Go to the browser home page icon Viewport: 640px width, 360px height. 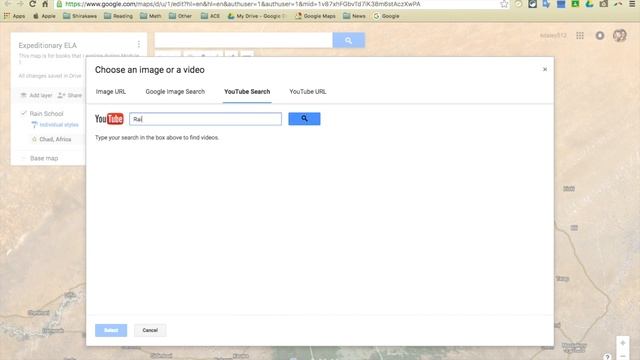45,4
